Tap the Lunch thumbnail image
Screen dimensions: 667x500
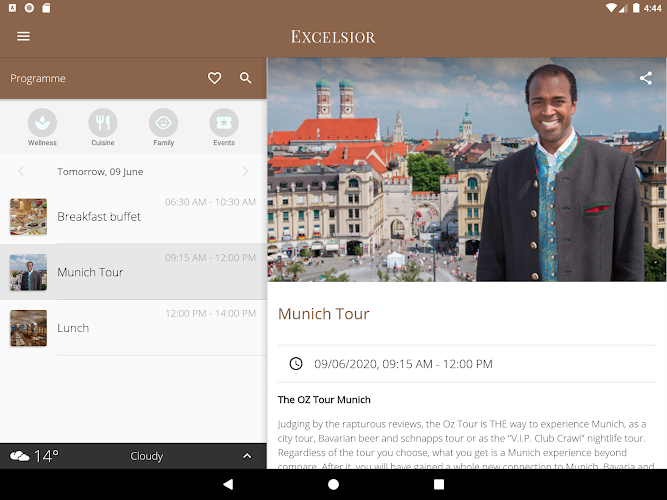pyautogui.click(x=29, y=328)
